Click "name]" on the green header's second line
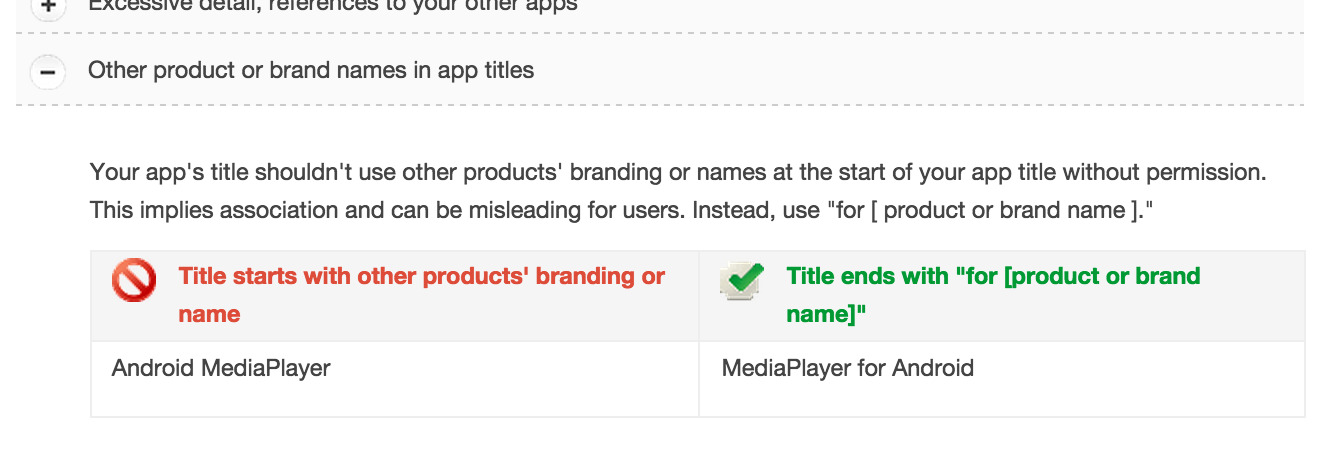The width and height of the screenshot is (1318, 476). click(x=825, y=314)
